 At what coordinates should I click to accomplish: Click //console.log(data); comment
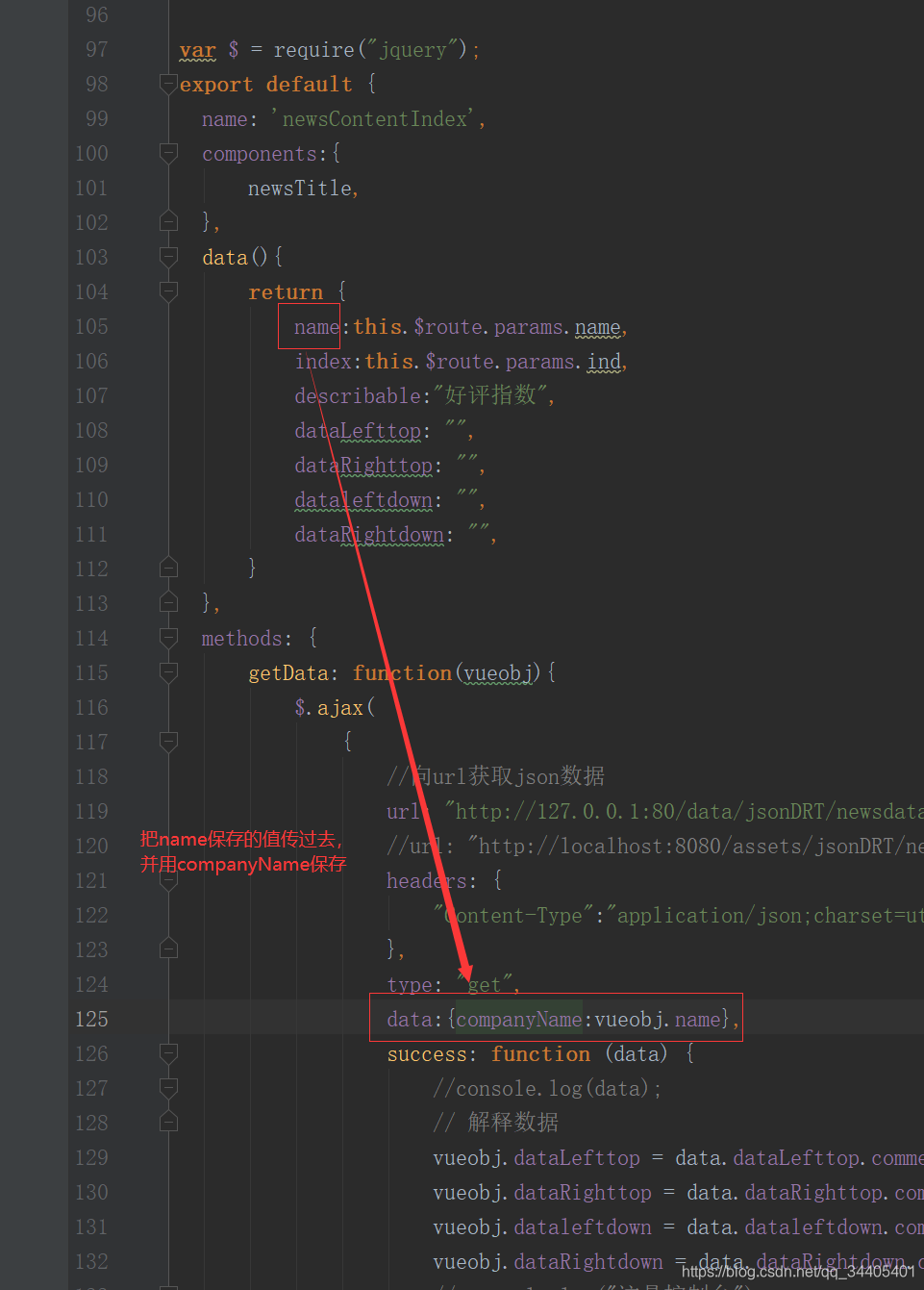pos(547,1089)
